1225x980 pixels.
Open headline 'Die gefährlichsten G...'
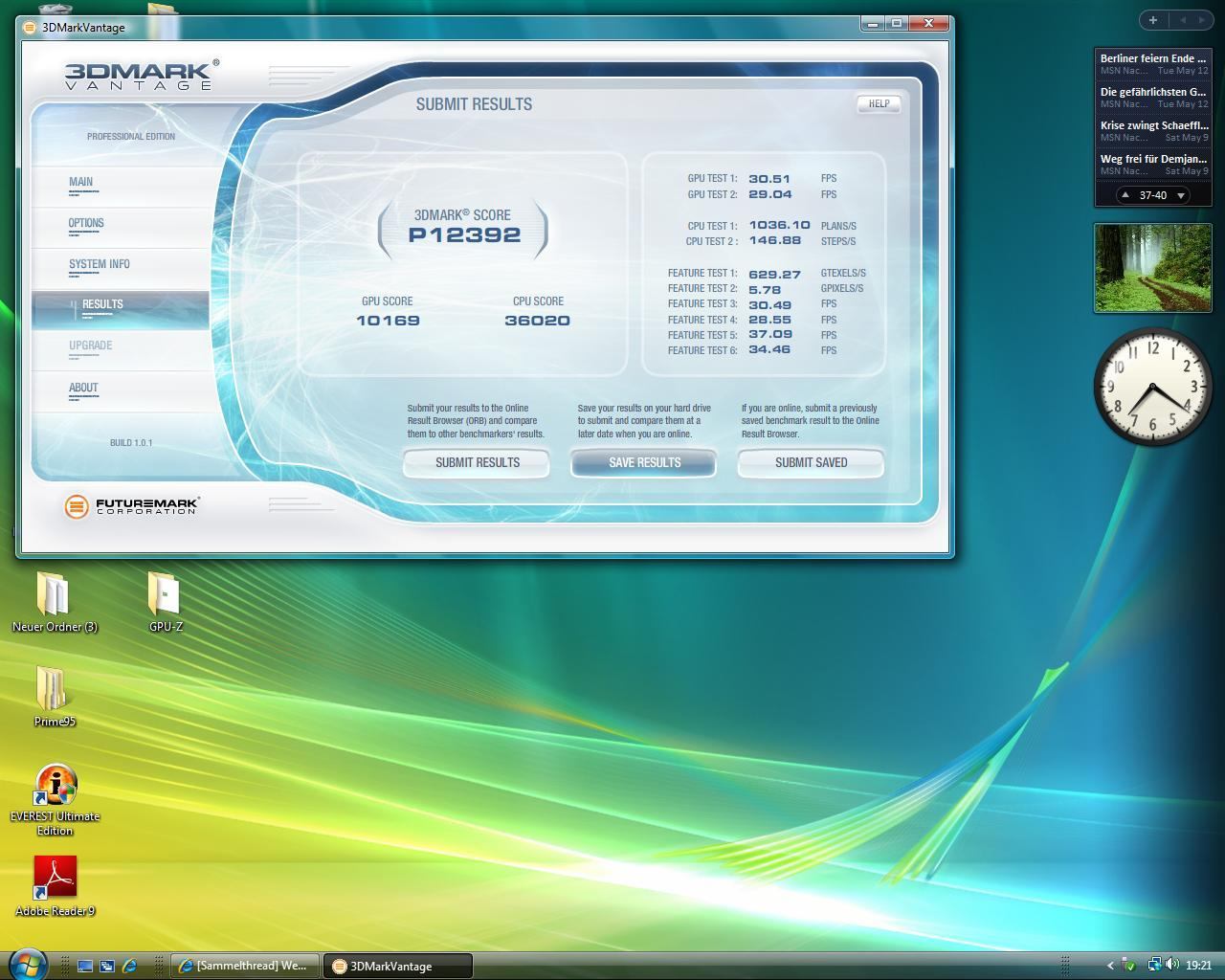[x=1153, y=97]
